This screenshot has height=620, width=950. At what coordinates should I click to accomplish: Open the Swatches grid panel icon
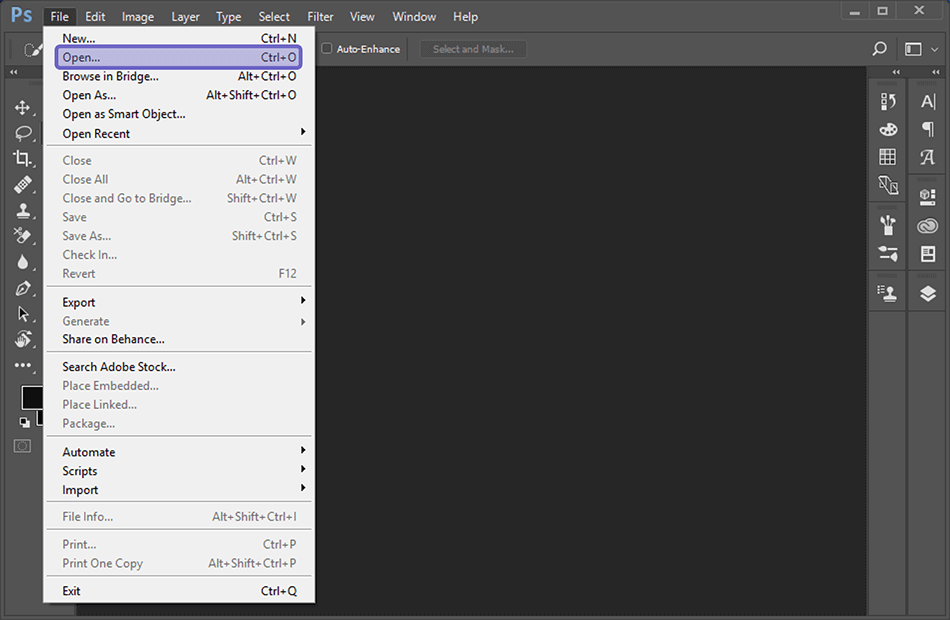pos(888,157)
